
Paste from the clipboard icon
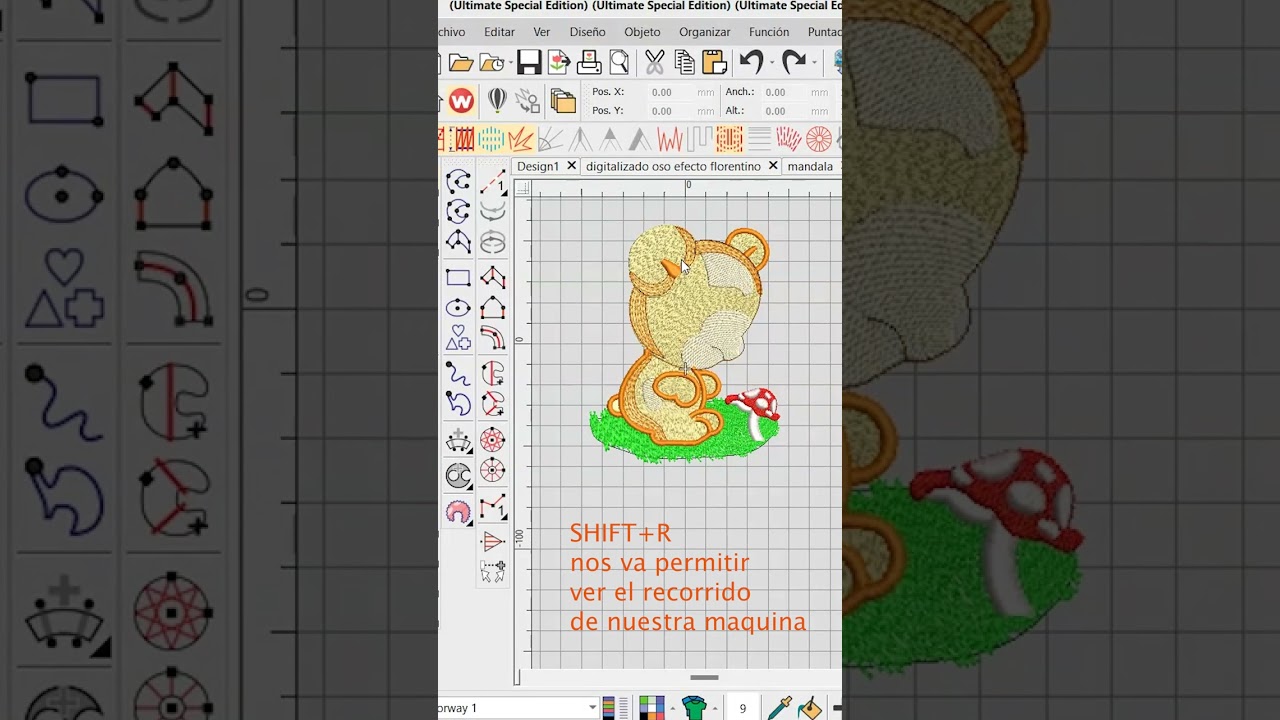(714, 63)
